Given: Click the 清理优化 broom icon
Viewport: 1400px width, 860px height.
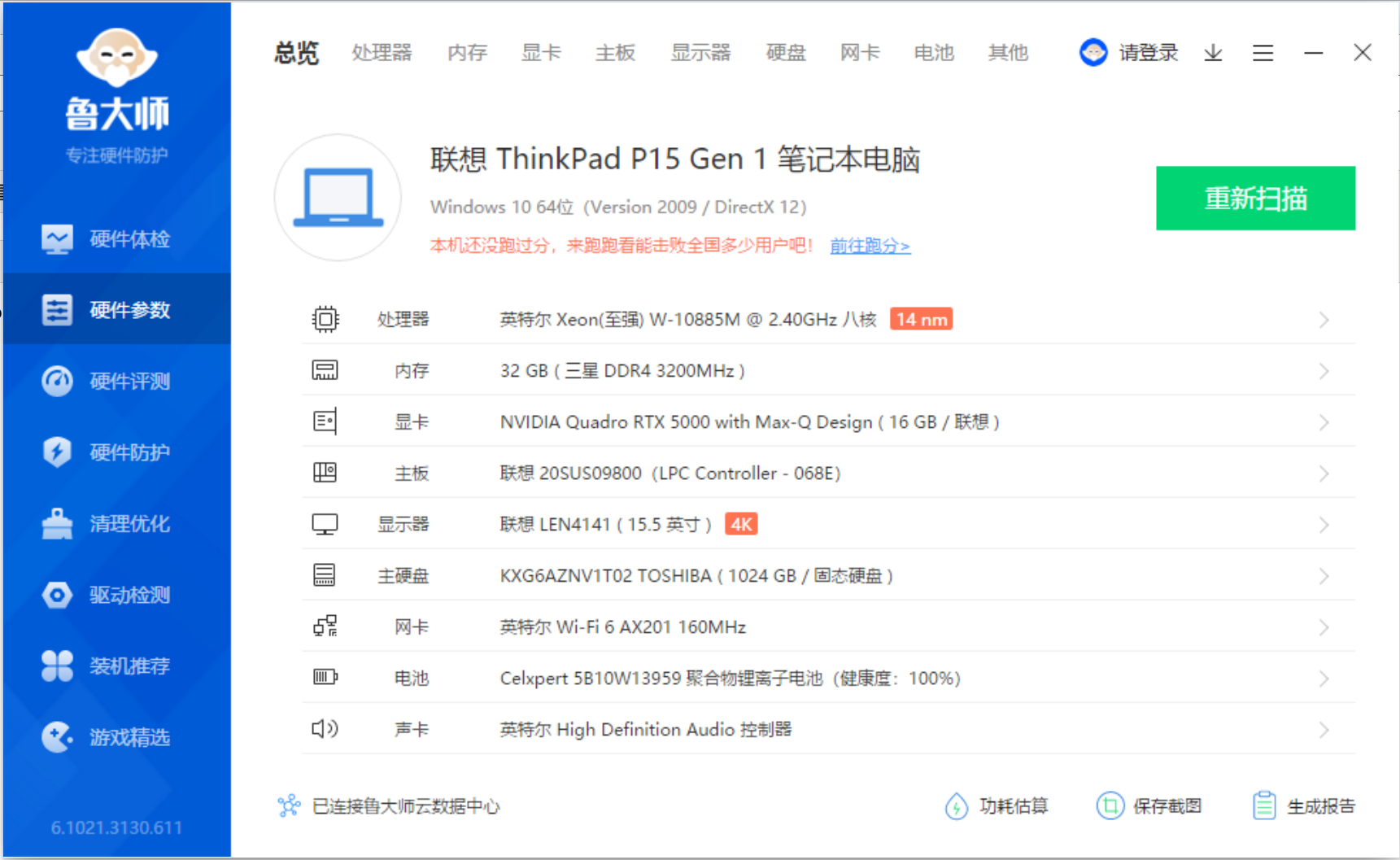Looking at the screenshot, I should point(57,523).
